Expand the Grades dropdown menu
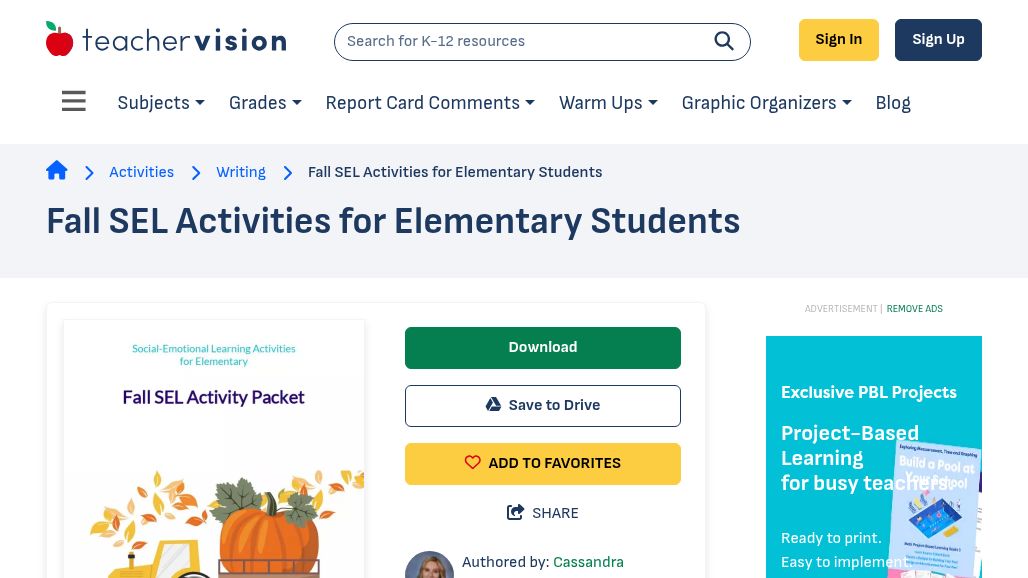This screenshot has height=578, width=1028. click(x=265, y=103)
